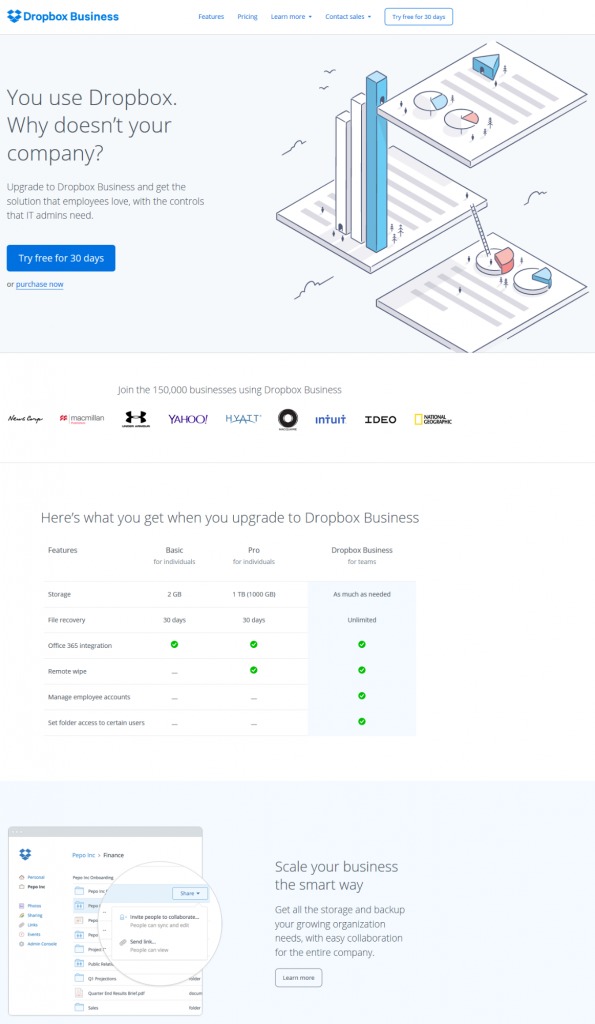
Task: Click the Dropbox icon inside app mockup
Action: (x=25, y=854)
